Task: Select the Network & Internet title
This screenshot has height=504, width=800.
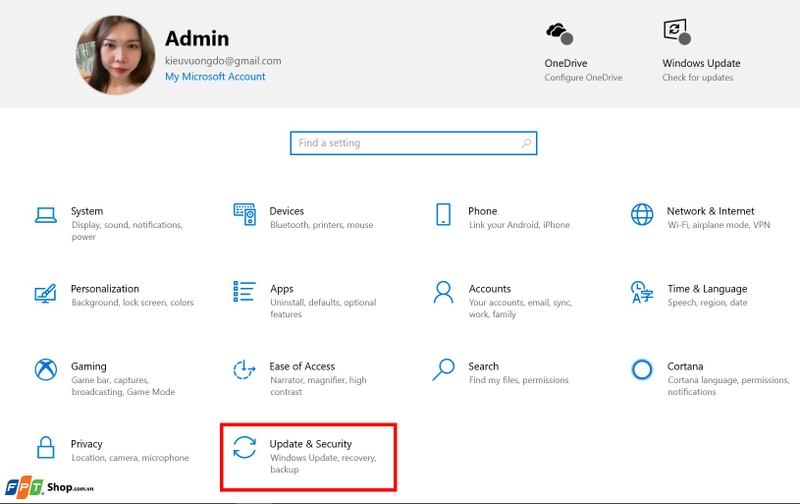Action: pyautogui.click(x=710, y=211)
